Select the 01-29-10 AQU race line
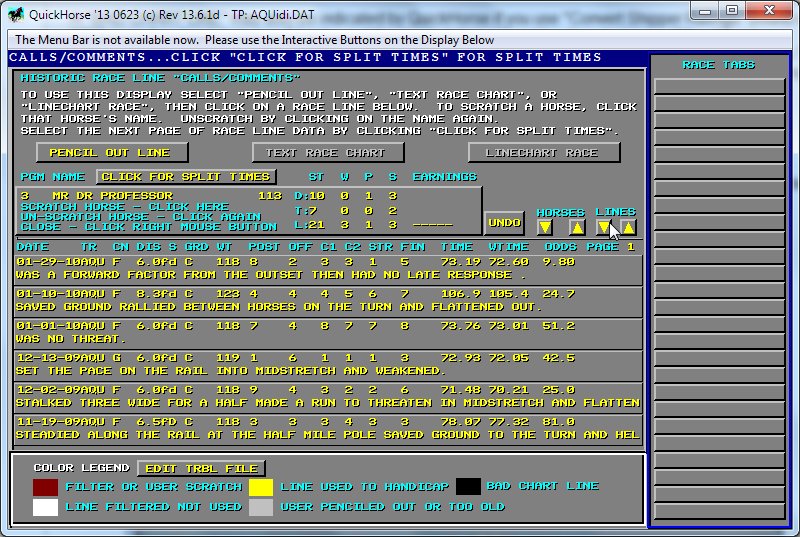Image resolution: width=800 pixels, height=537 pixels. (x=328, y=267)
